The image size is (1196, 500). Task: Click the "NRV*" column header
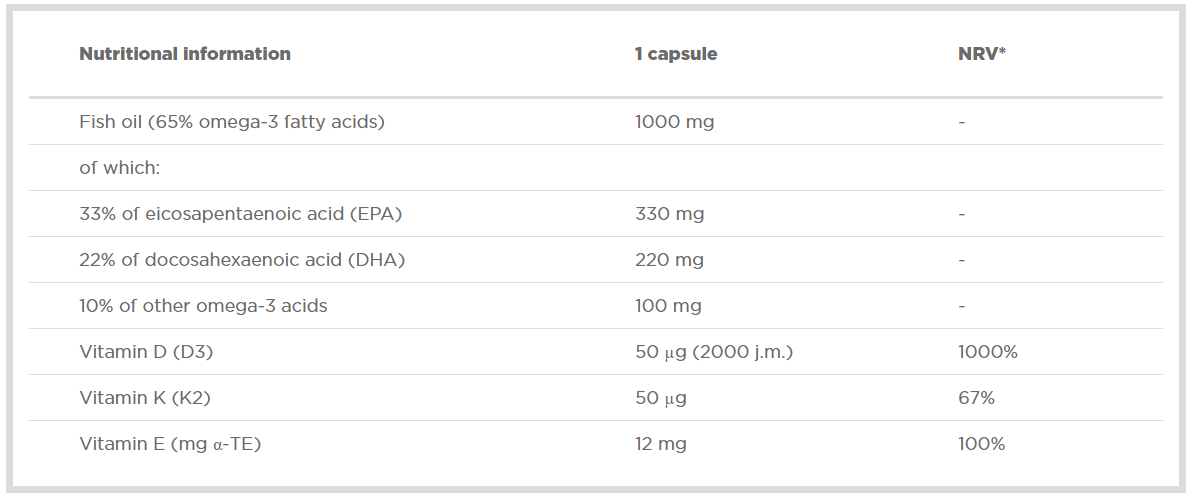point(981,54)
